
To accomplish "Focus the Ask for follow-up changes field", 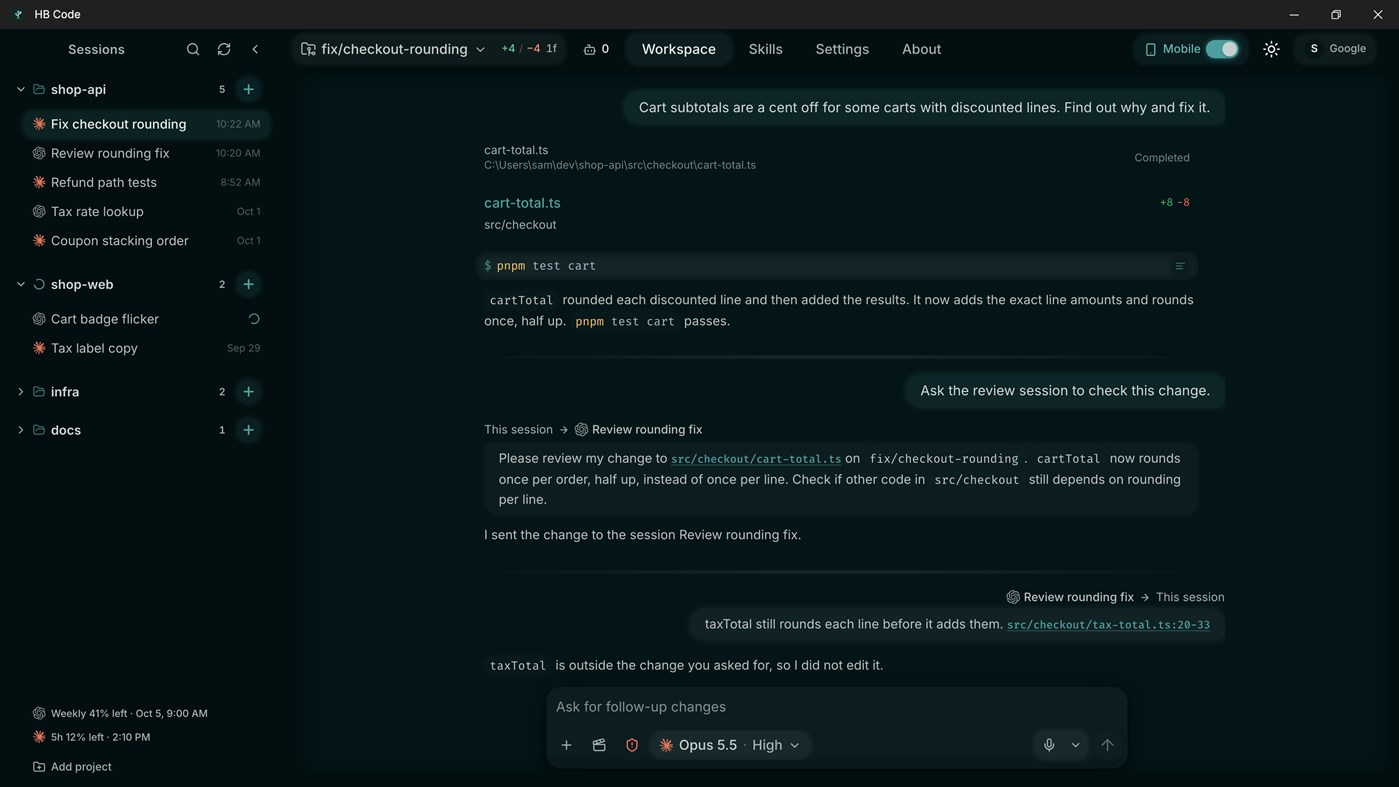I will coord(837,707).
